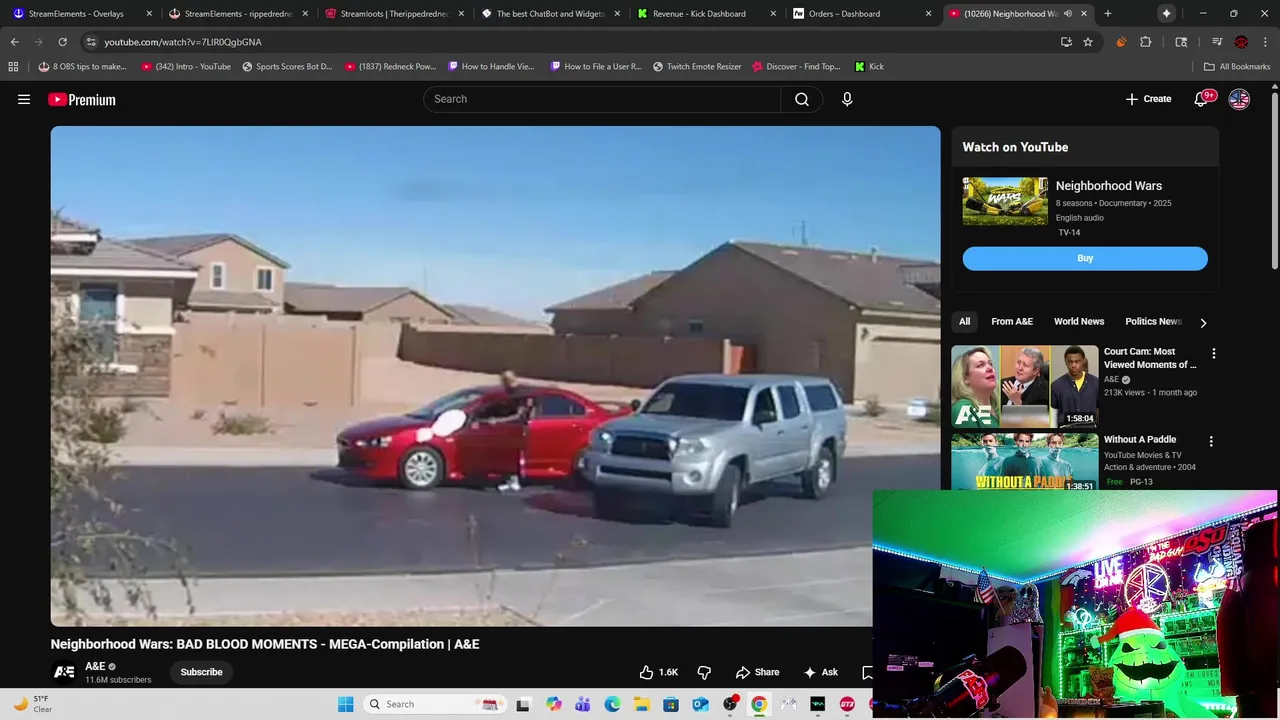Switch to Revenue - Kick Dashboard tab
The height and width of the screenshot is (720, 1280).
pos(707,14)
